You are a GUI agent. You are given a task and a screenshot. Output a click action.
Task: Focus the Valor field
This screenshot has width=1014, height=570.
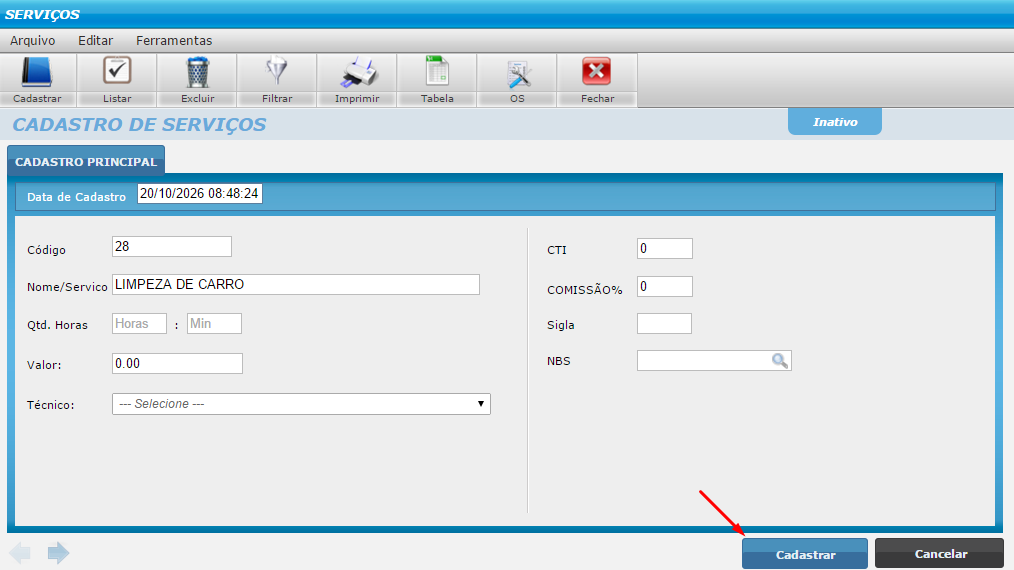(x=177, y=364)
